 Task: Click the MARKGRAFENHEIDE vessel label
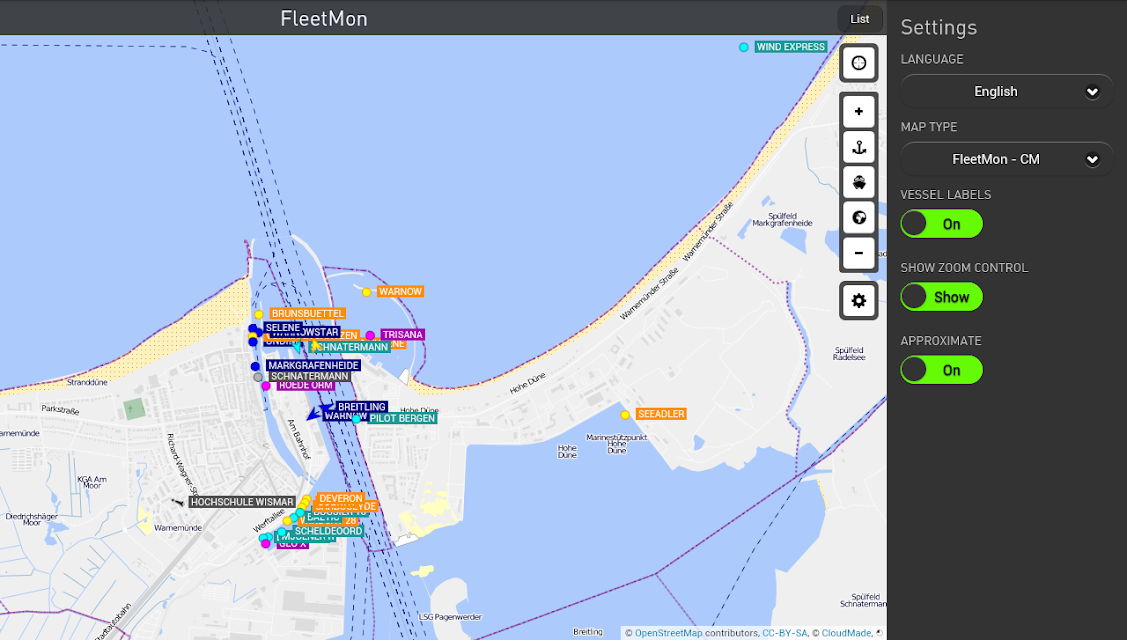(313, 365)
